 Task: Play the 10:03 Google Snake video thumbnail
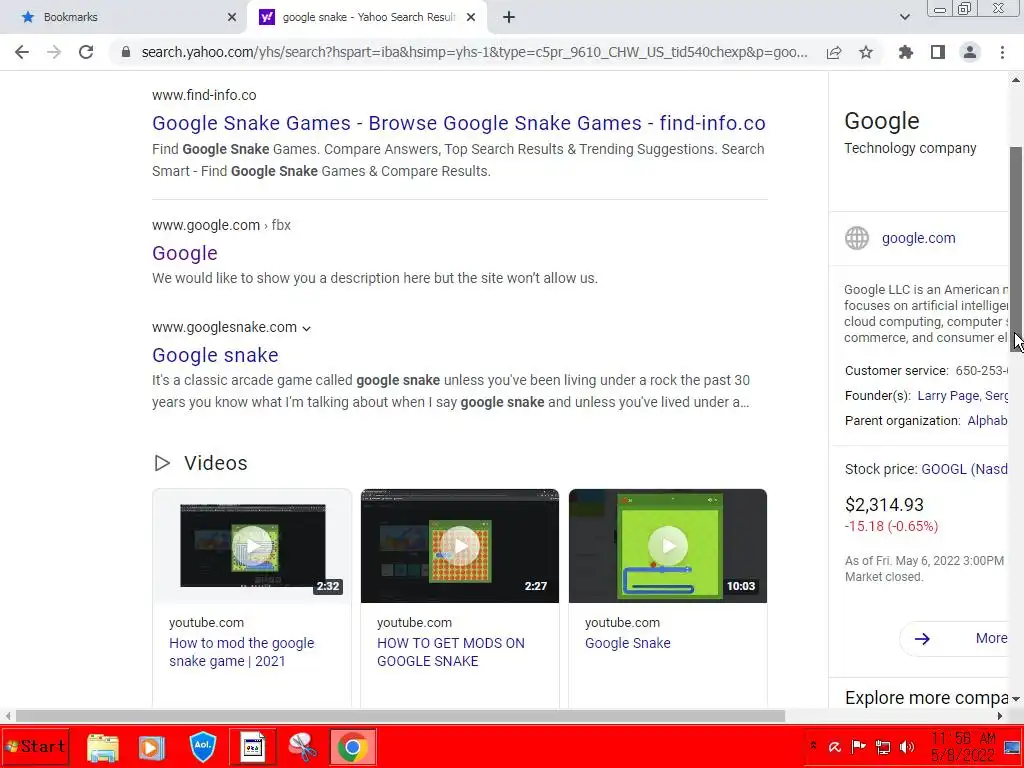[x=667, y=546]
